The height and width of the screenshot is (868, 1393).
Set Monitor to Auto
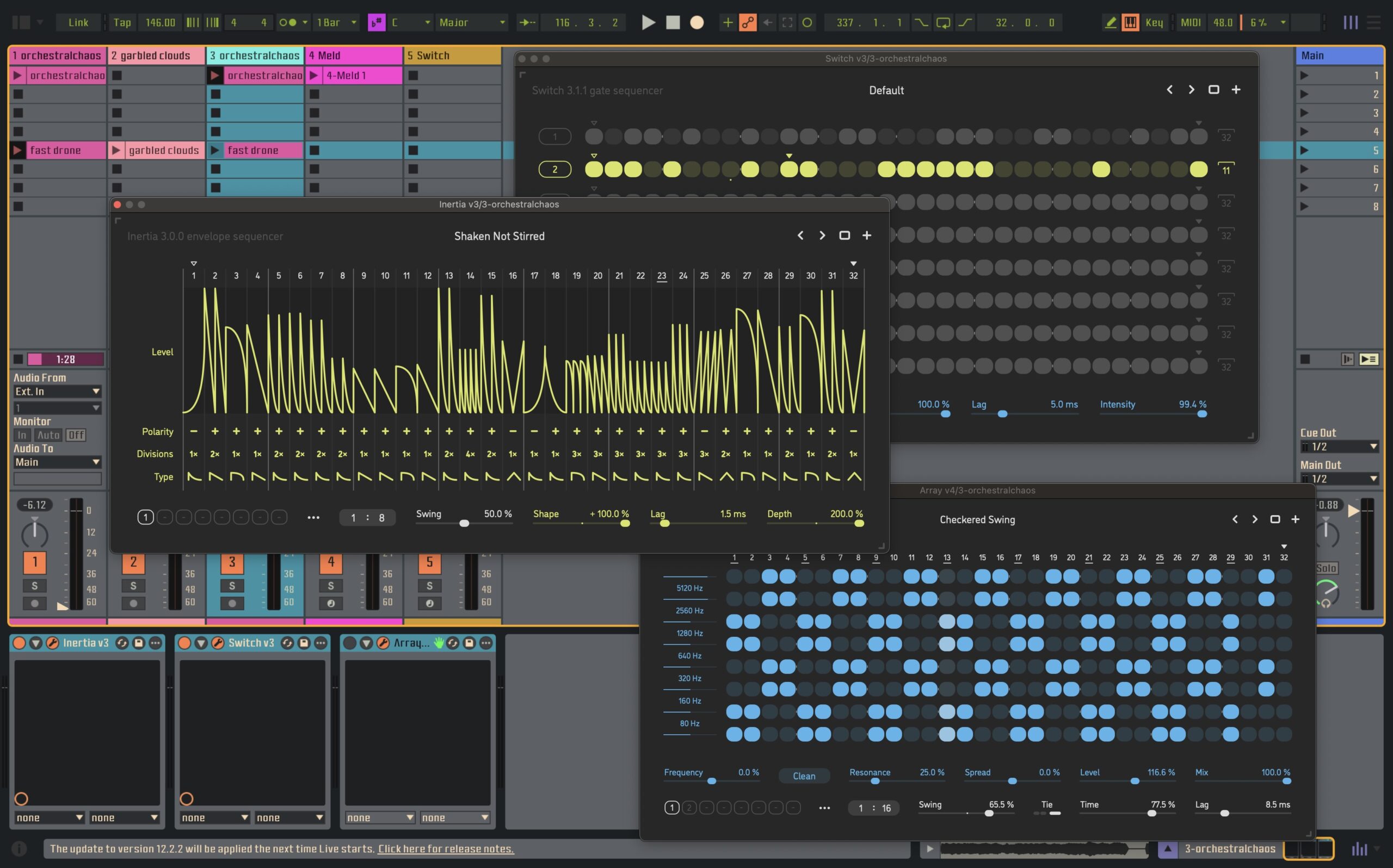pyautogui.click(x=48, y=435)
